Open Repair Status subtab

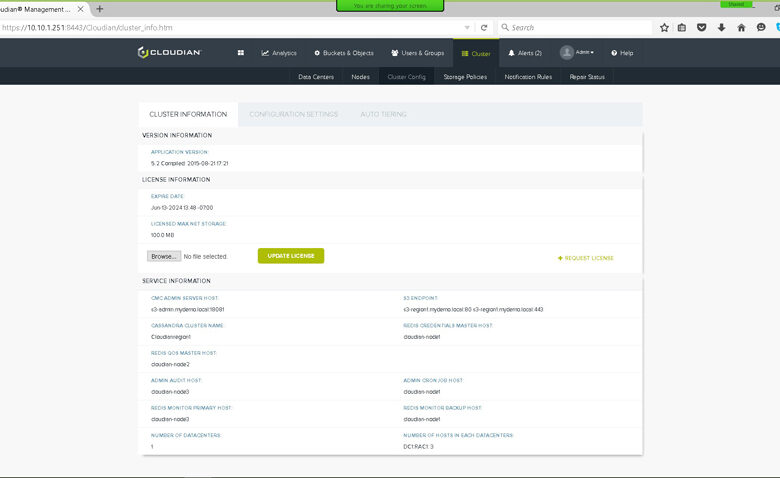[x=587, y=77]
